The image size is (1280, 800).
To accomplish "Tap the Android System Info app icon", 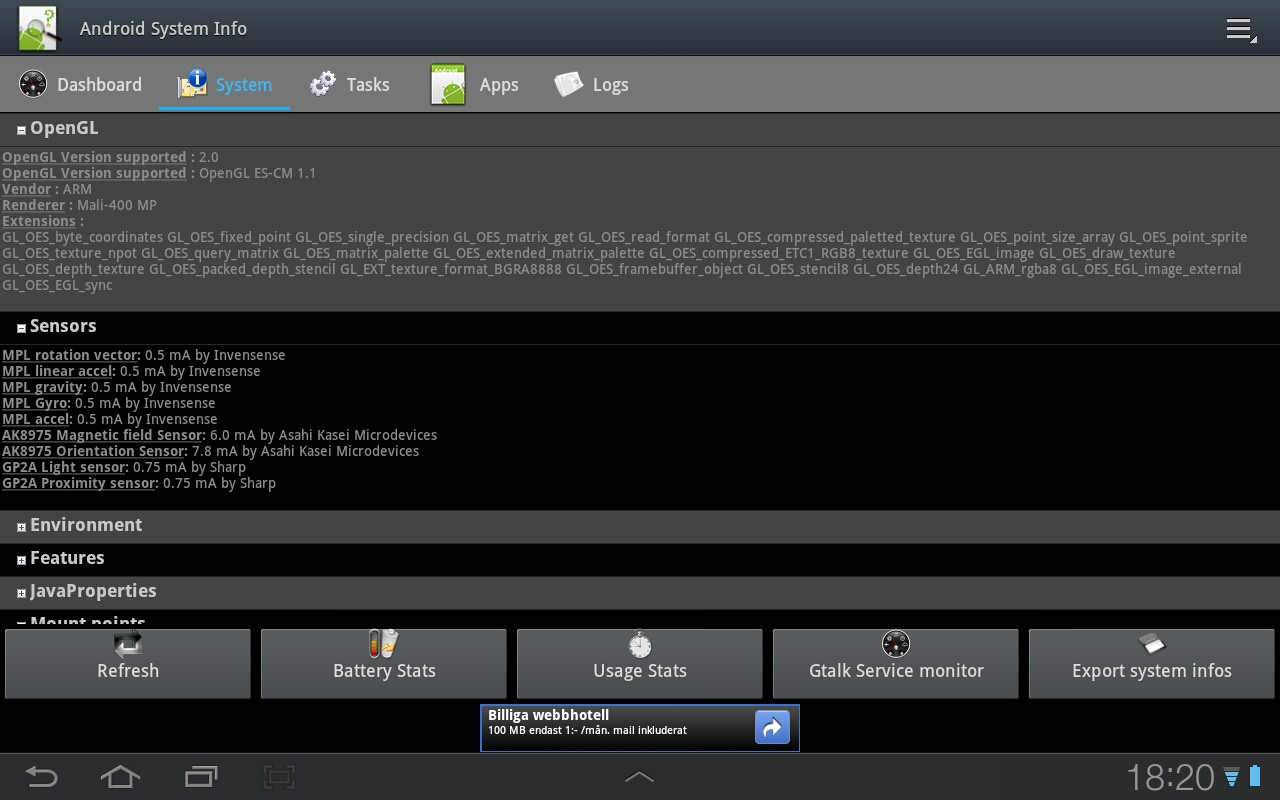I will pos(39,28).
